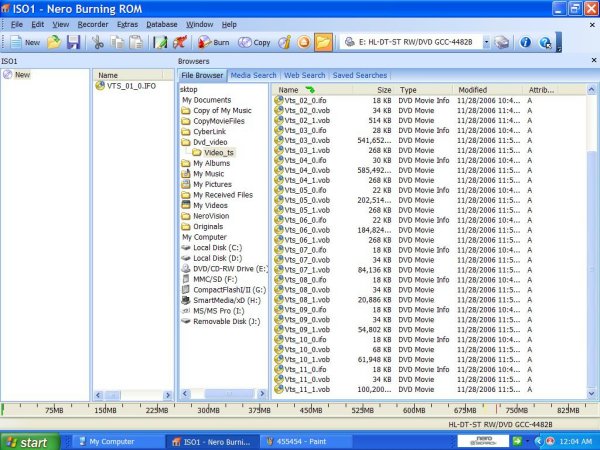
Task: Click the red running-figure toolbar icon
Action: (180, 42)
